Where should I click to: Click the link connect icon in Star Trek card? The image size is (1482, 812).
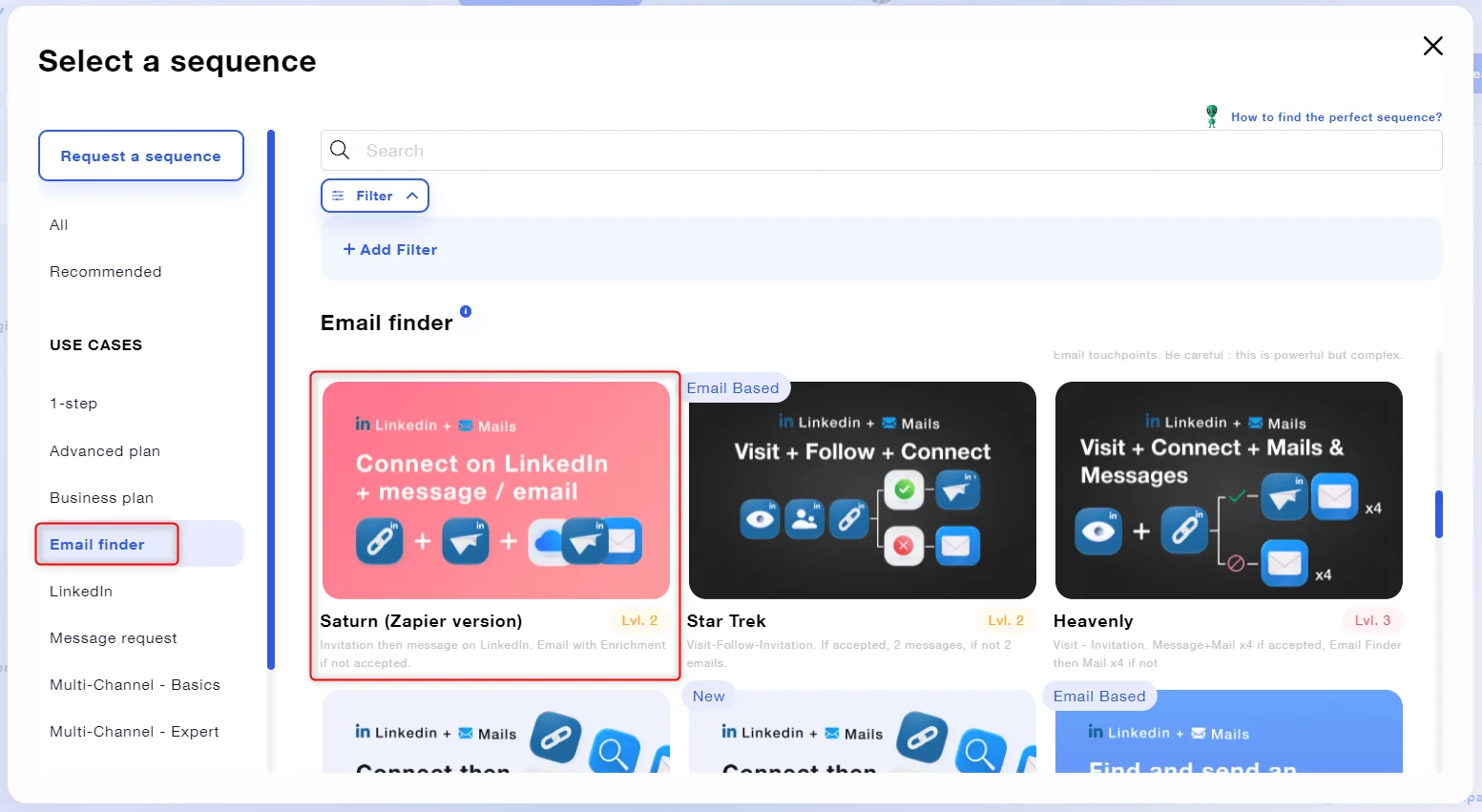(848, 519)
